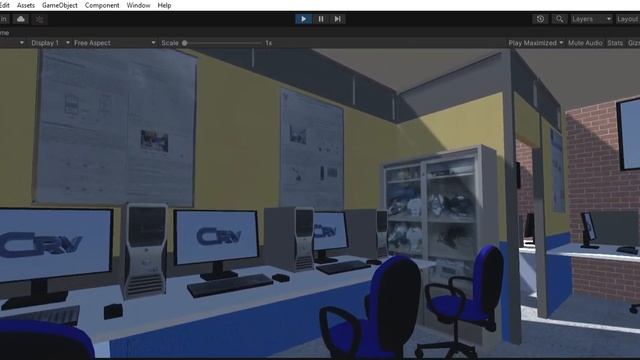Pause the running game
640x360 pixels.
pos(321,19)
